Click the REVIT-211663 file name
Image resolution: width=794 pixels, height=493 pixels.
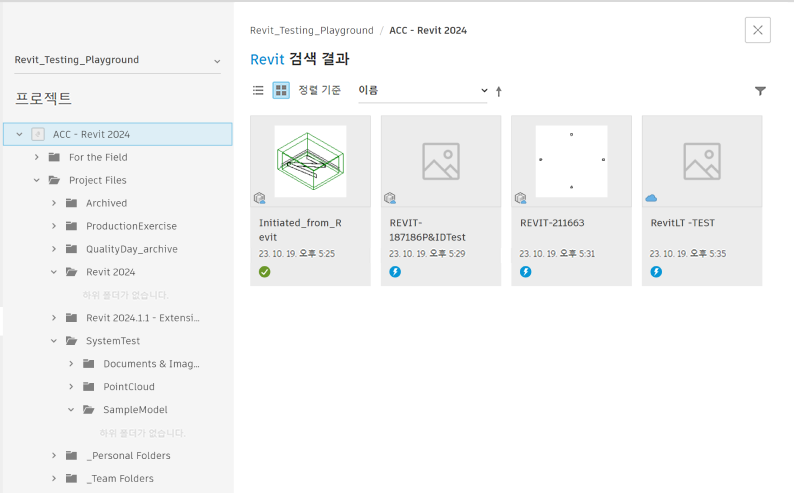pos(552,223)
